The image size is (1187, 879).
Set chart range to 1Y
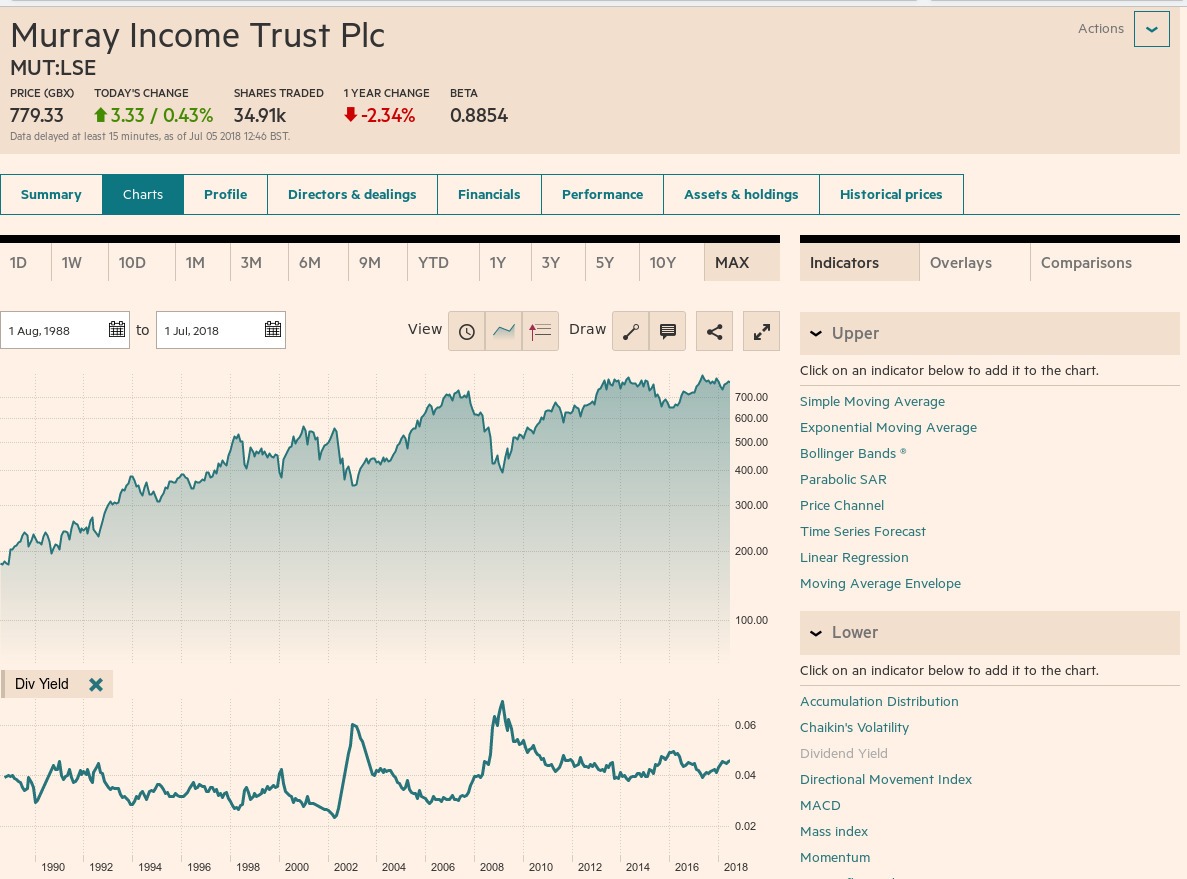497,263
